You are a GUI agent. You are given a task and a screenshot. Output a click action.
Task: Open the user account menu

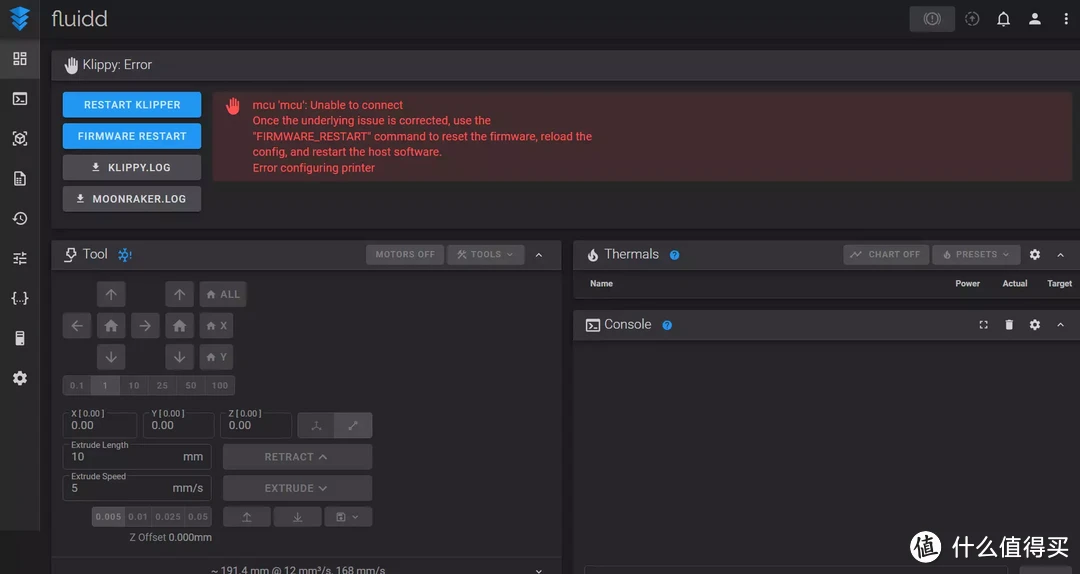(1035, 19)
